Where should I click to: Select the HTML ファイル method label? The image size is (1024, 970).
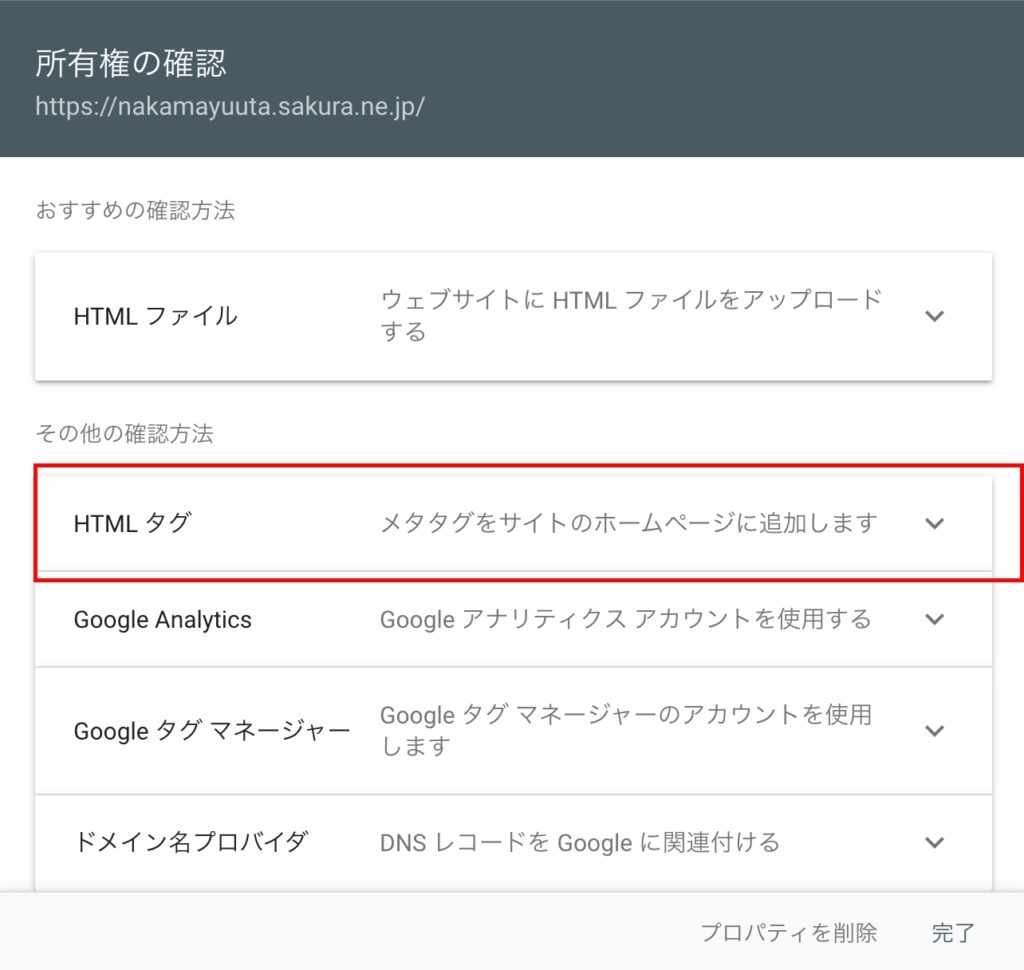155,316
